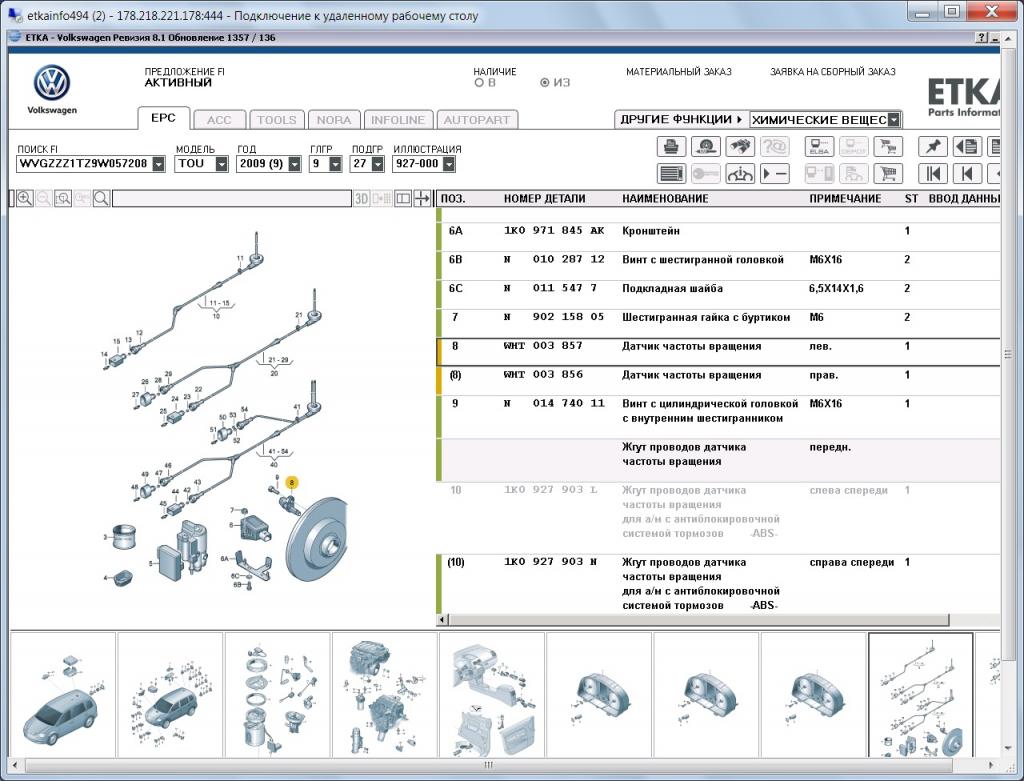Select the fuel pump parts thumbnail
Viewport: 1024px width, 781px height.
tap(277, 695)
